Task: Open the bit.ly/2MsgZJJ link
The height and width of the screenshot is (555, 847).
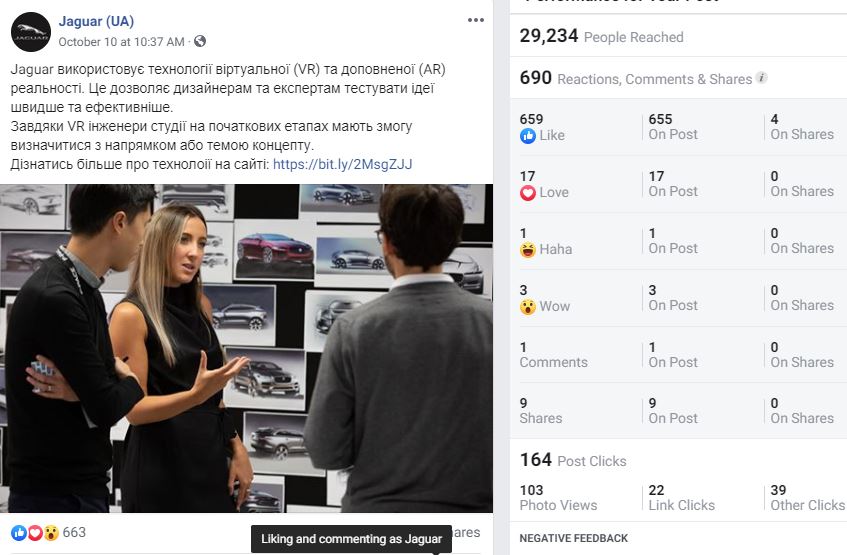Action: (x=342, y=164)
